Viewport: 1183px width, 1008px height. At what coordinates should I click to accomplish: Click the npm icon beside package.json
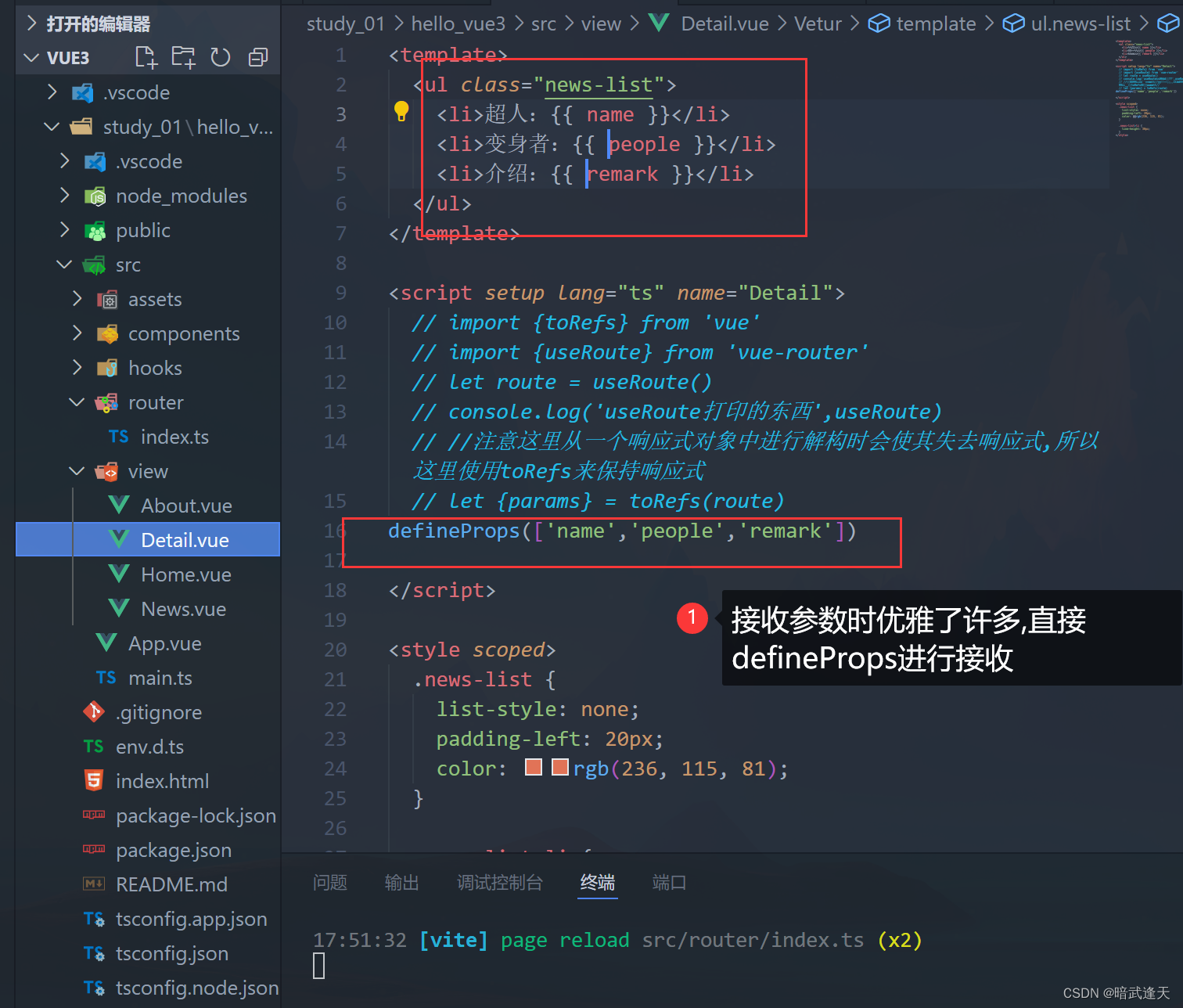(94, 849)
